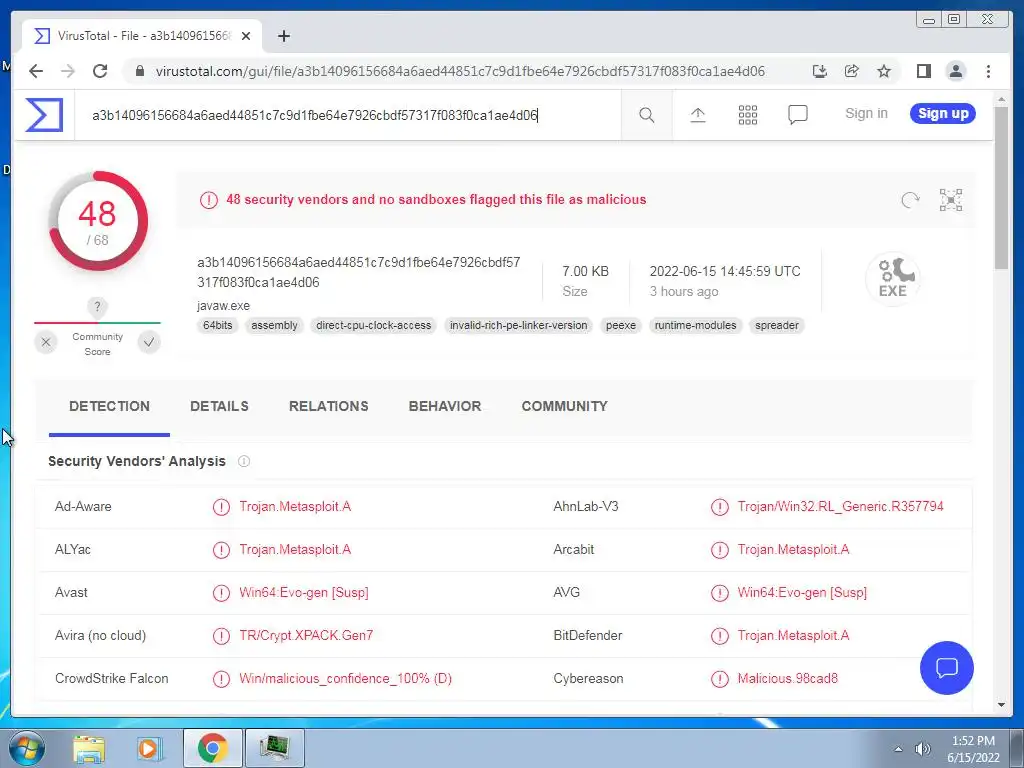Image resolution: width=1024 pixels, height=768 pixels.
Task: Click the Sign in link
Action: 866,114
